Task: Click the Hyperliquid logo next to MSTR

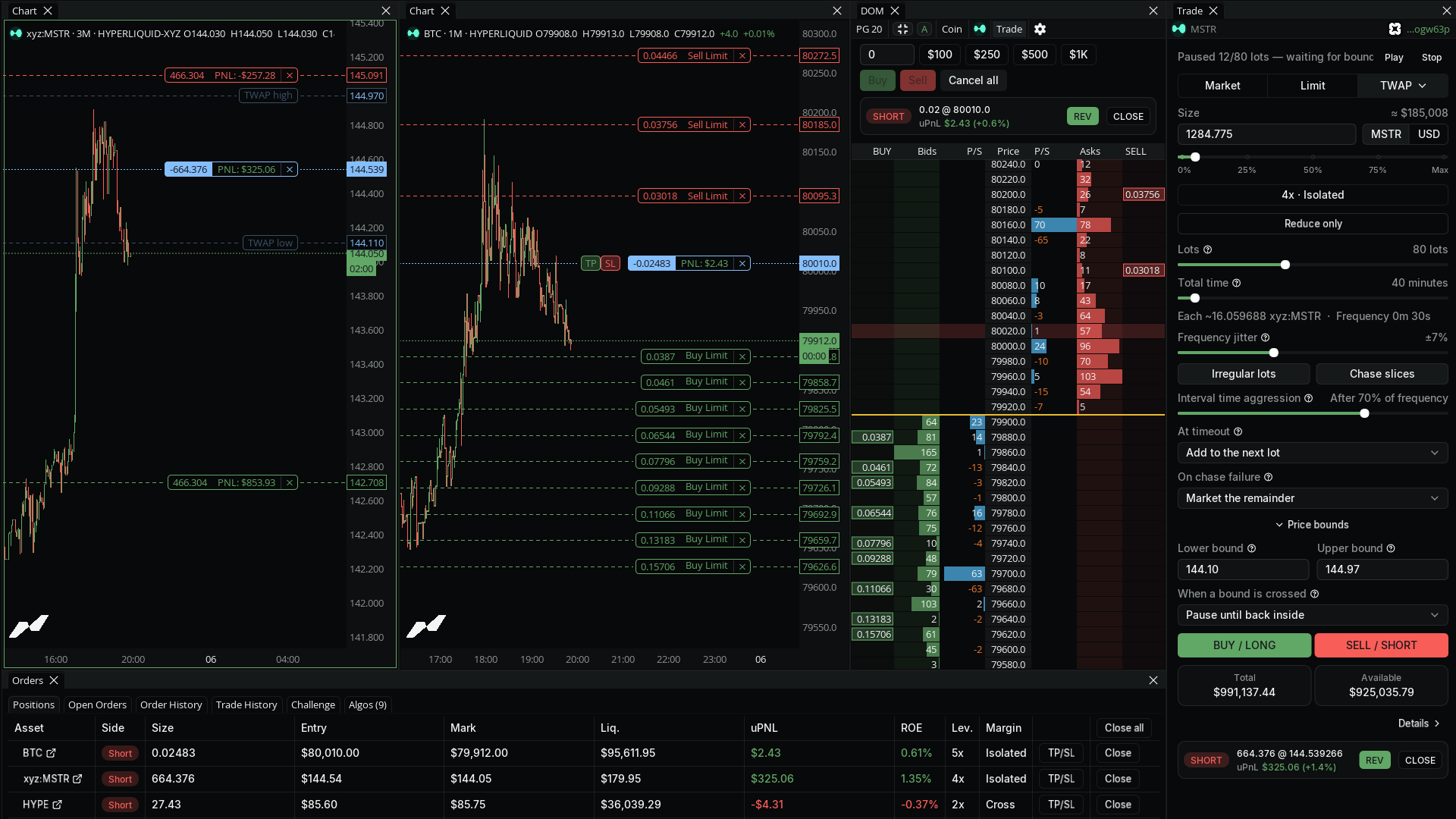Action: pyautogui.click(x=1179, y=29)
